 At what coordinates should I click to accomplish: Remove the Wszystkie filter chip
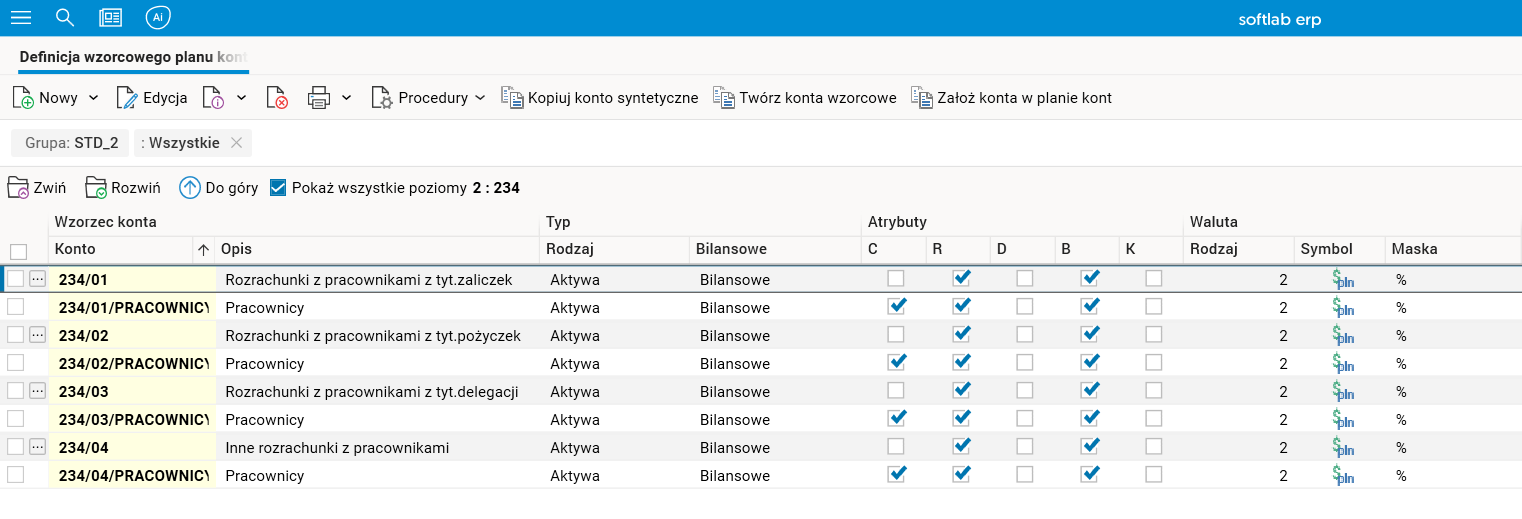pyautogui.click(x=236, y=143)
